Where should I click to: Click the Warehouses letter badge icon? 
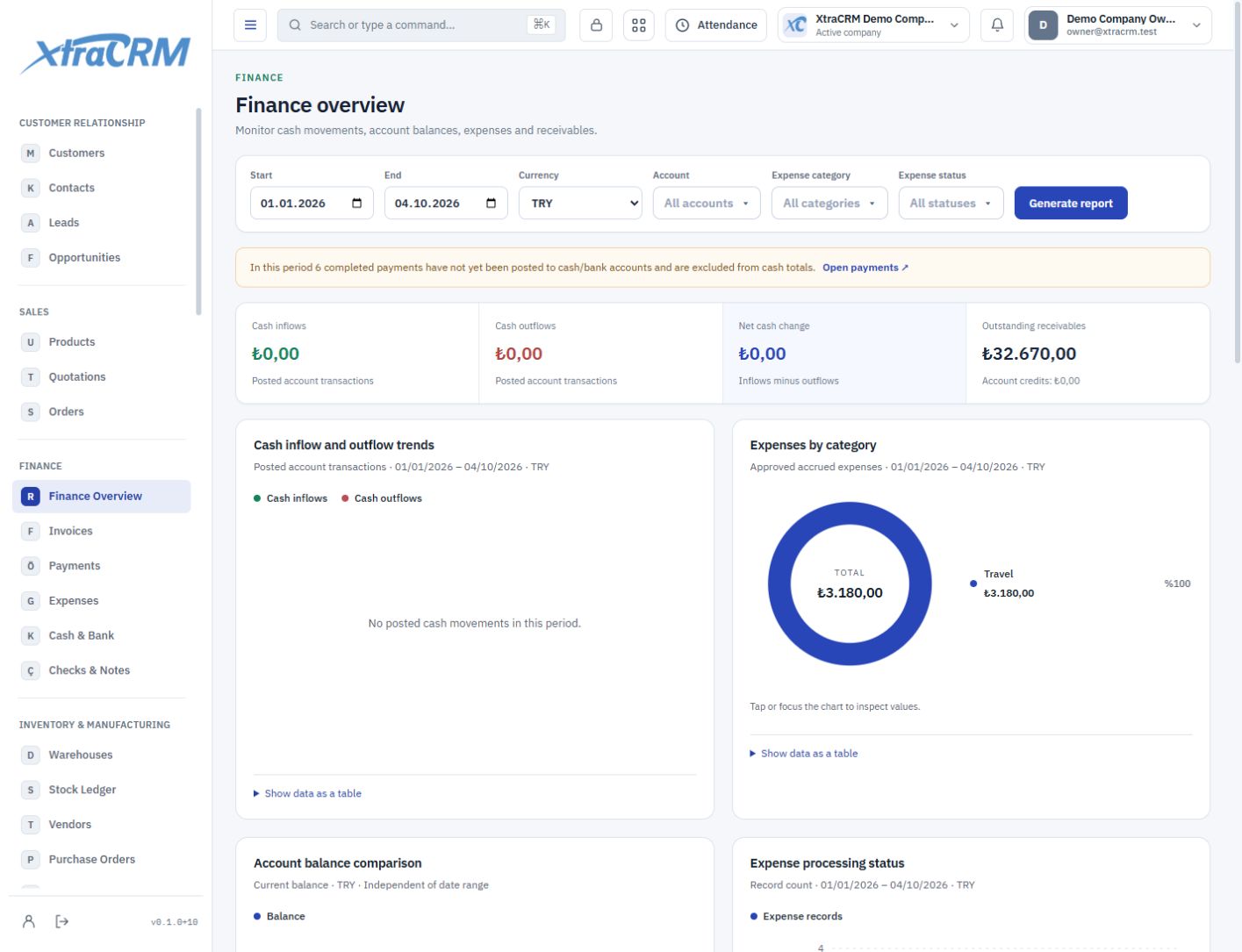31,755
